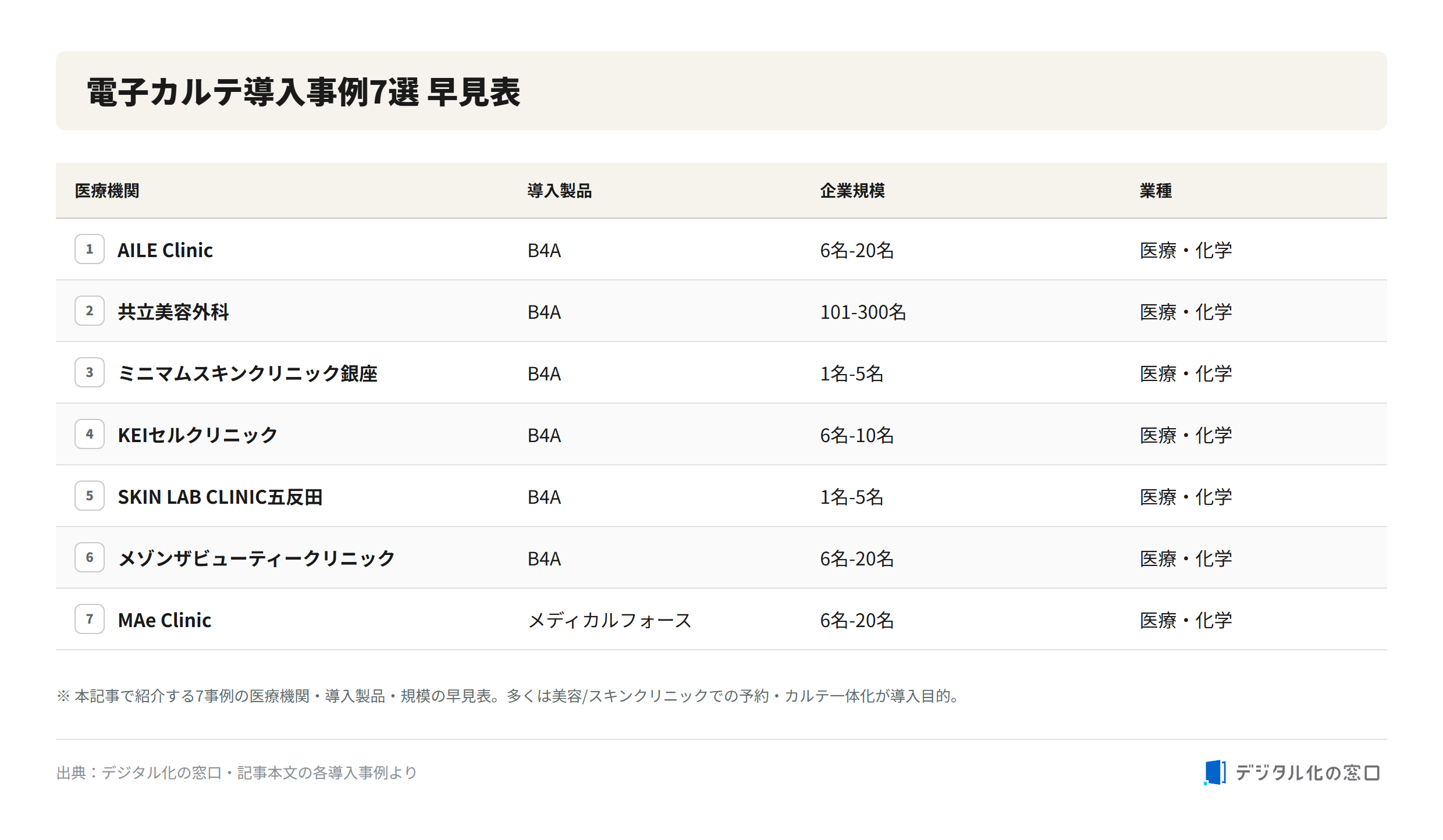Image resolution: width=1443 pixels, height=840 pixels.
Task: Click the title 電子カルテ導入事例7選 早見表
Action: pyautogui.click(x=304, y=92)
